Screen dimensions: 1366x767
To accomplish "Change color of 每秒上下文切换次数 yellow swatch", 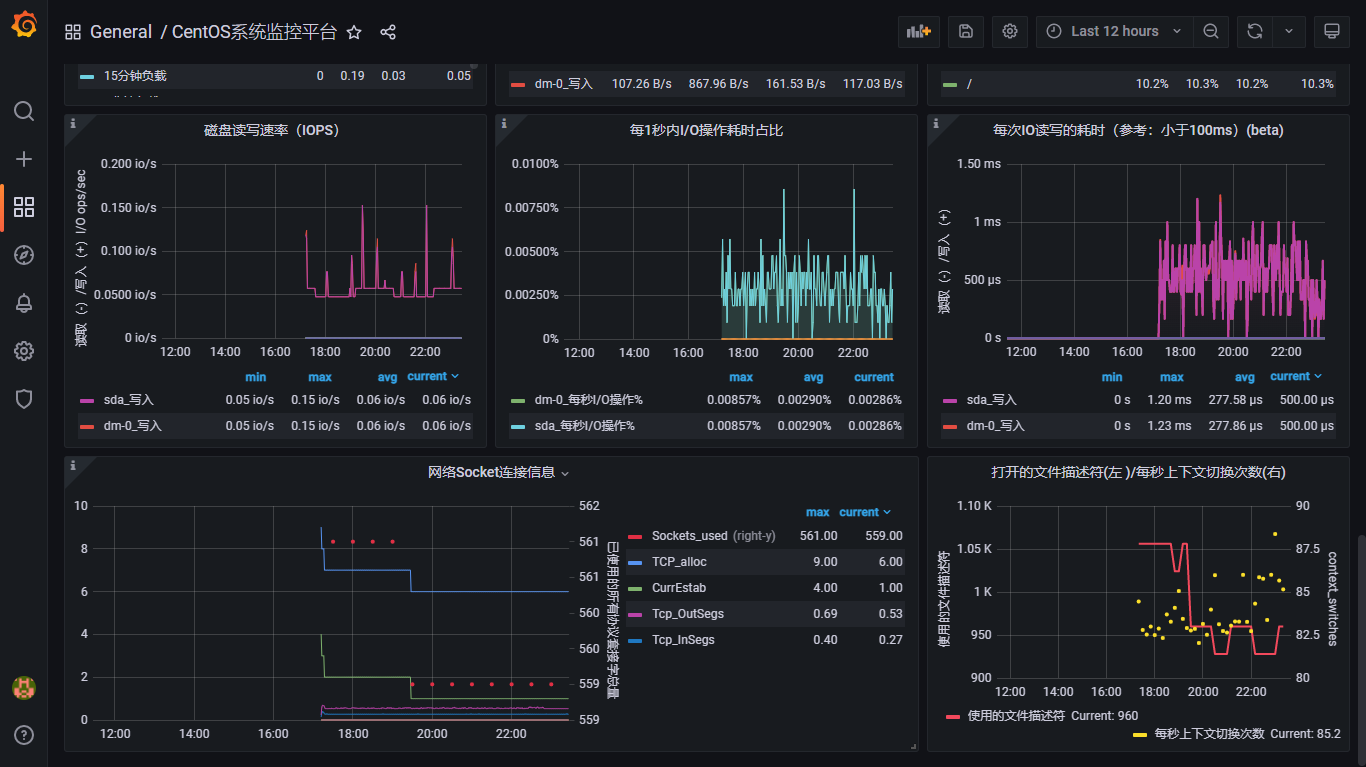I will click(1140, 734).
